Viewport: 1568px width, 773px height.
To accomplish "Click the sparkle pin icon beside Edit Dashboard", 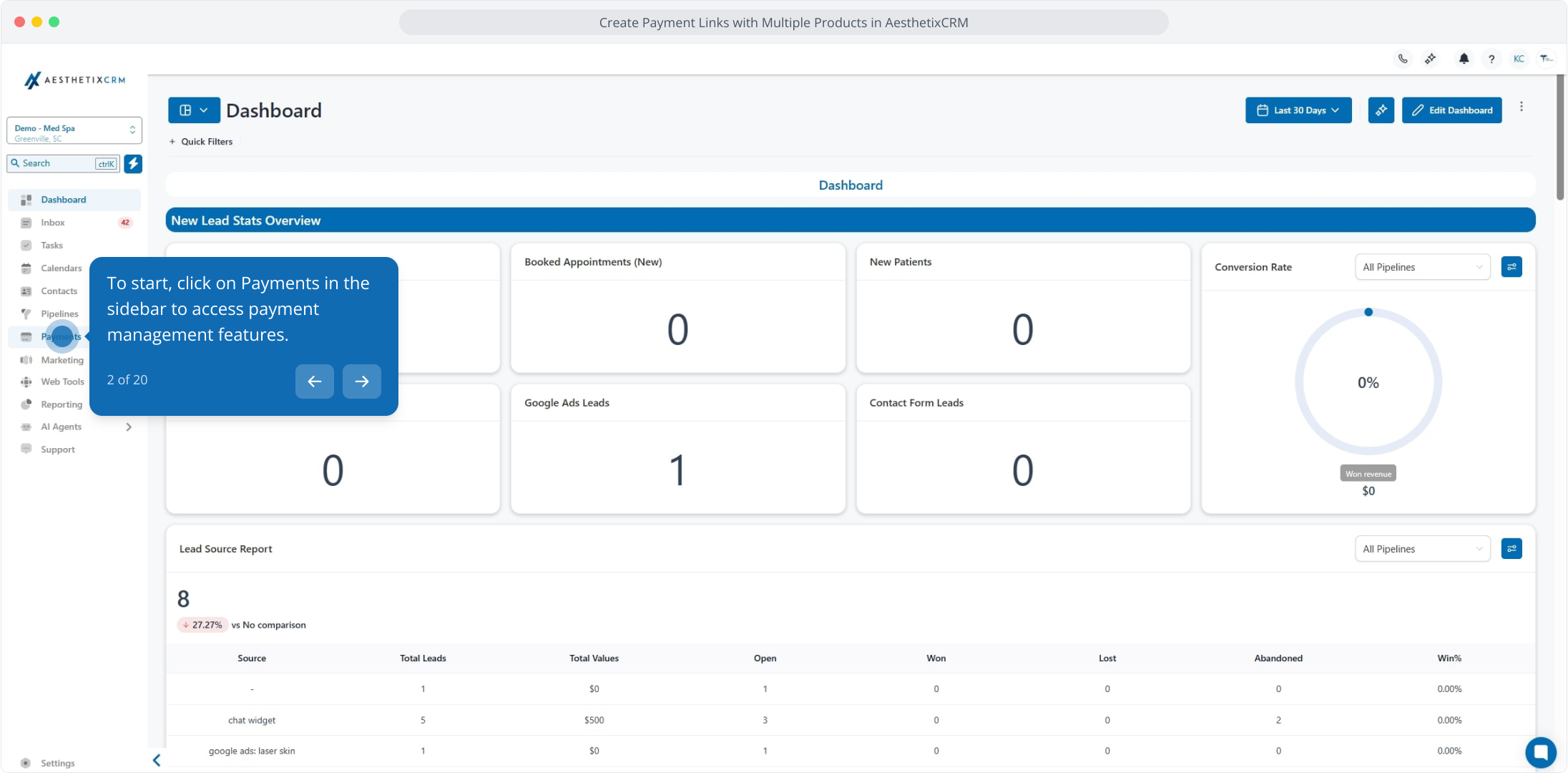I will (x=1381, y=110).
